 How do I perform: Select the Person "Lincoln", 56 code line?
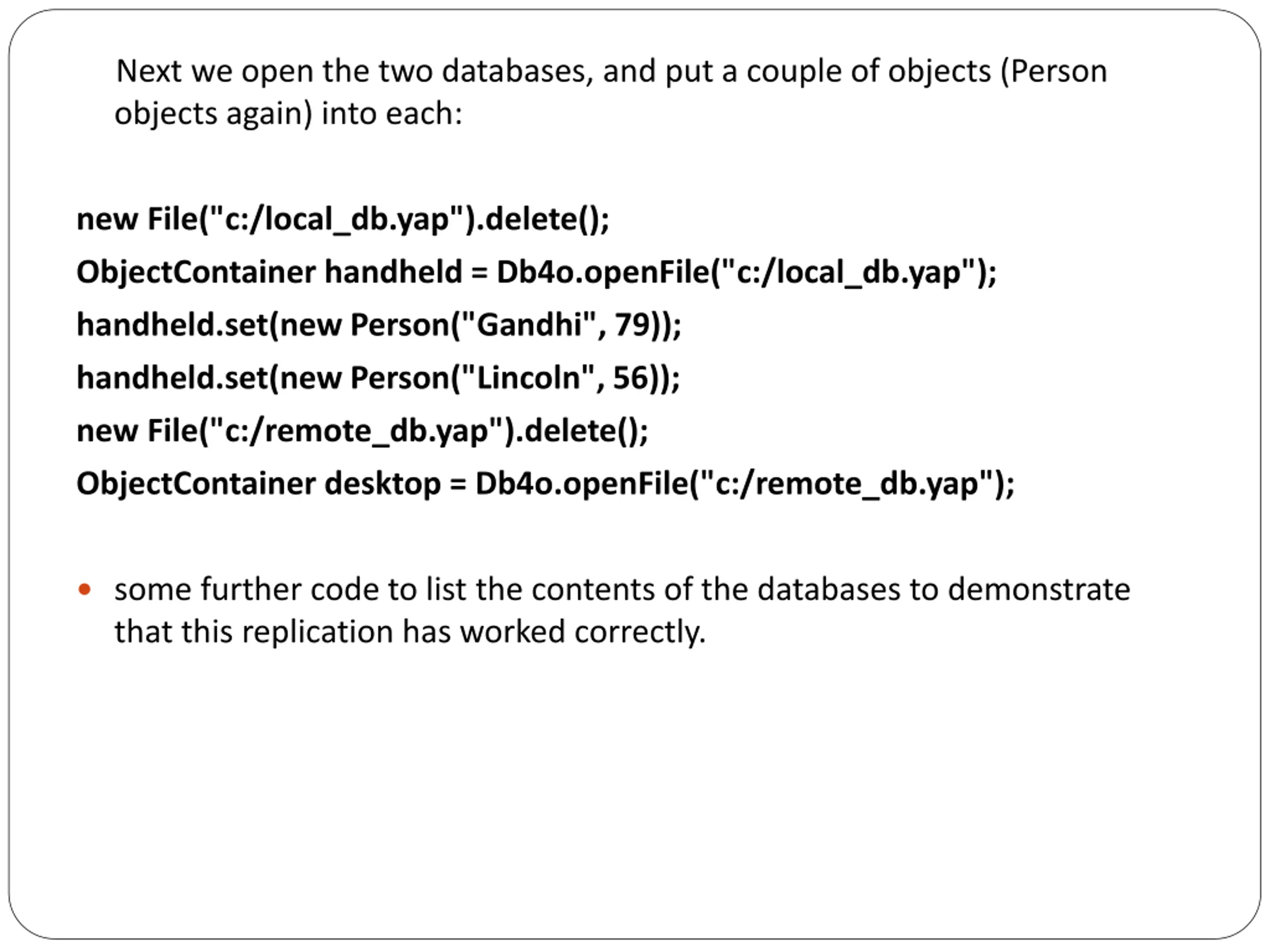point(378,378)
